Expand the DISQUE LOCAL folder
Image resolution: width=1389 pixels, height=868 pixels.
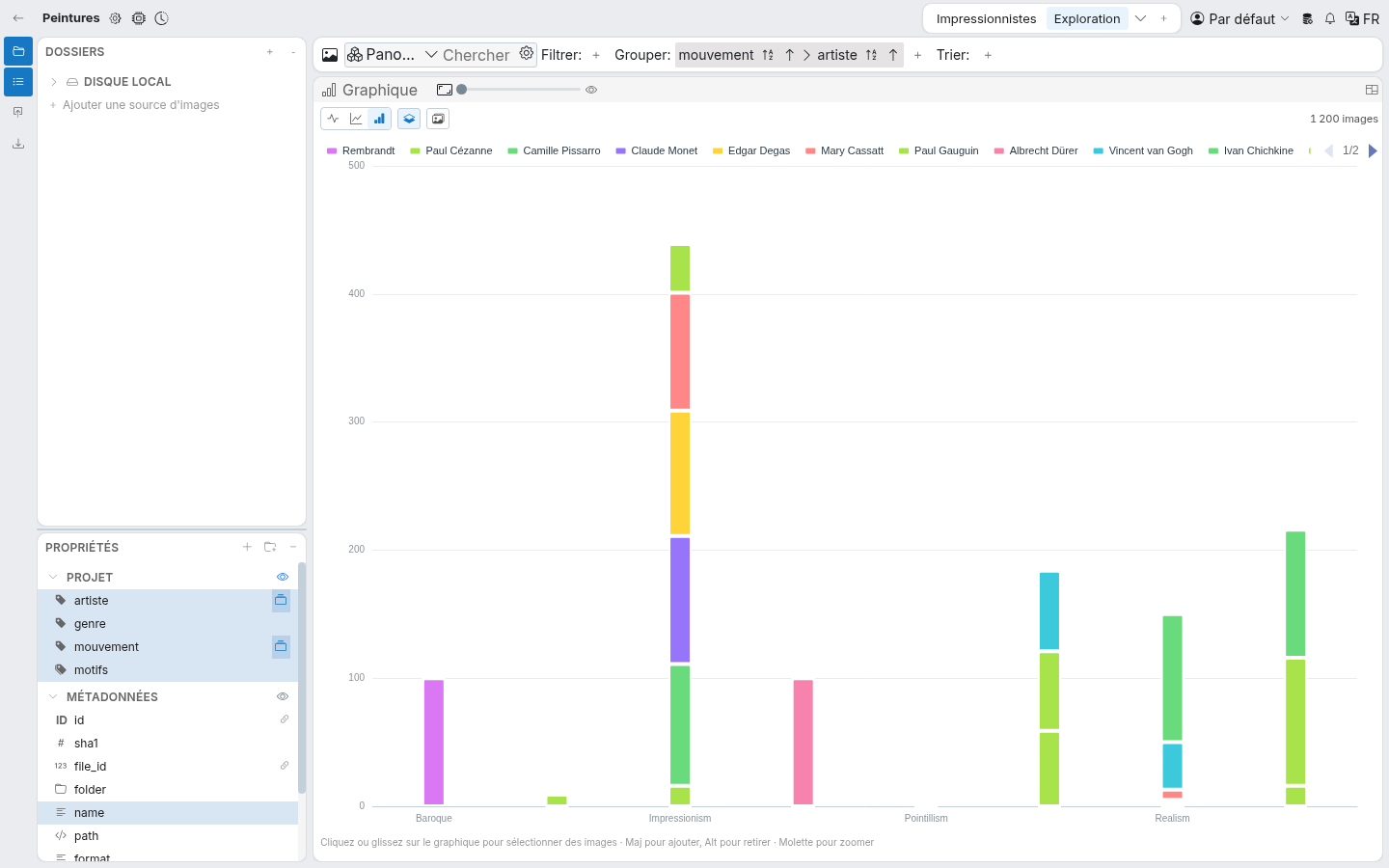54,82
